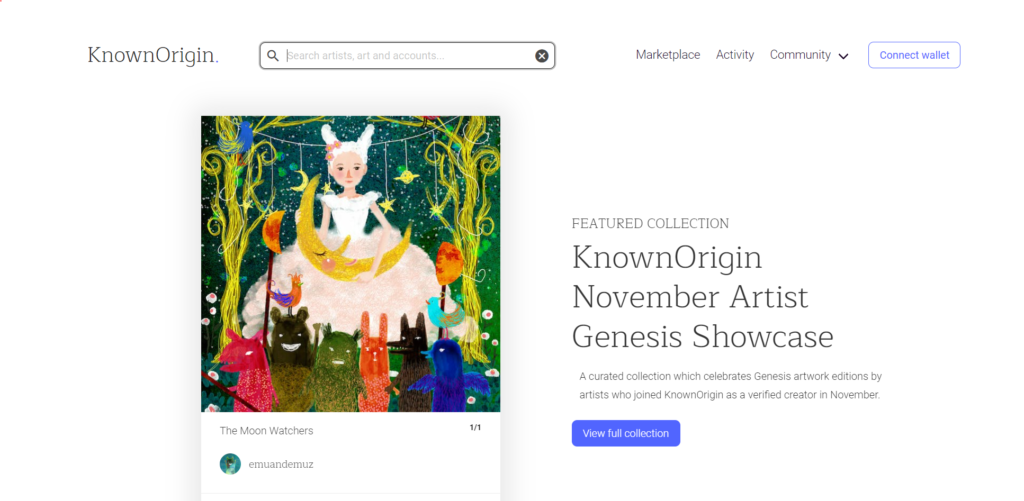Clear search with the X icon
Screen dimensions: 1024x501
541,56
